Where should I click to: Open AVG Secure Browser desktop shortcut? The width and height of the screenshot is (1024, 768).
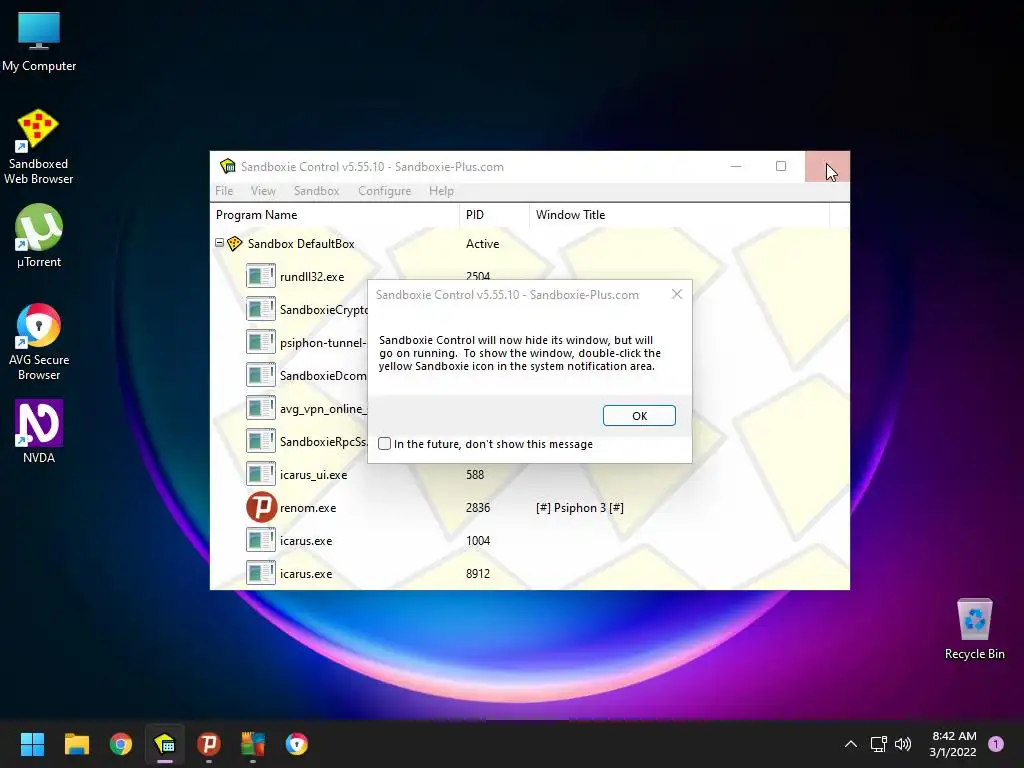click(39, 342)
